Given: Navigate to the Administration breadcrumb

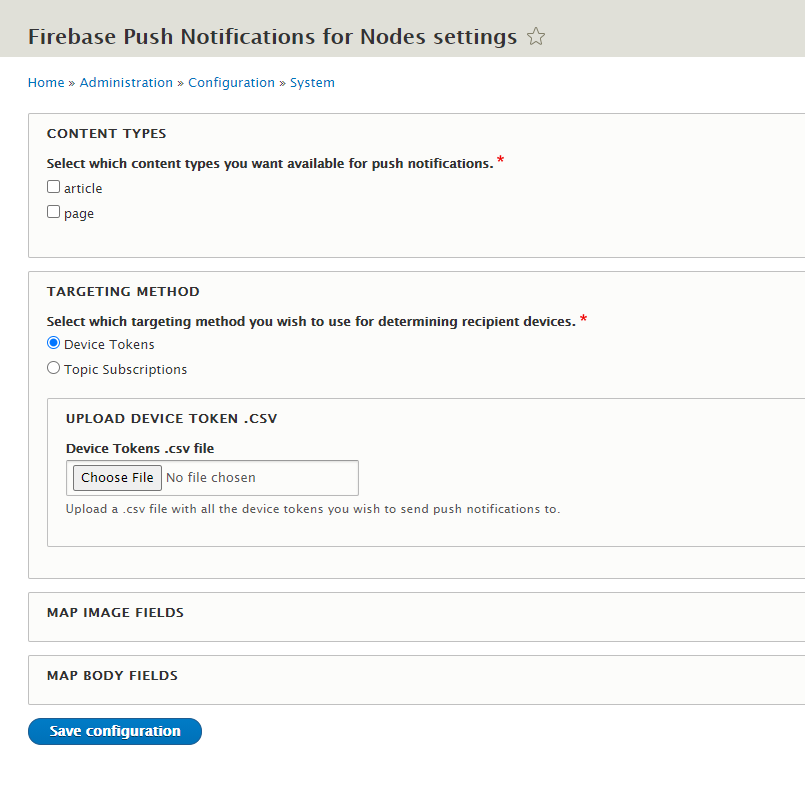Looking at the screenshot, I should [x=126, y=82].
